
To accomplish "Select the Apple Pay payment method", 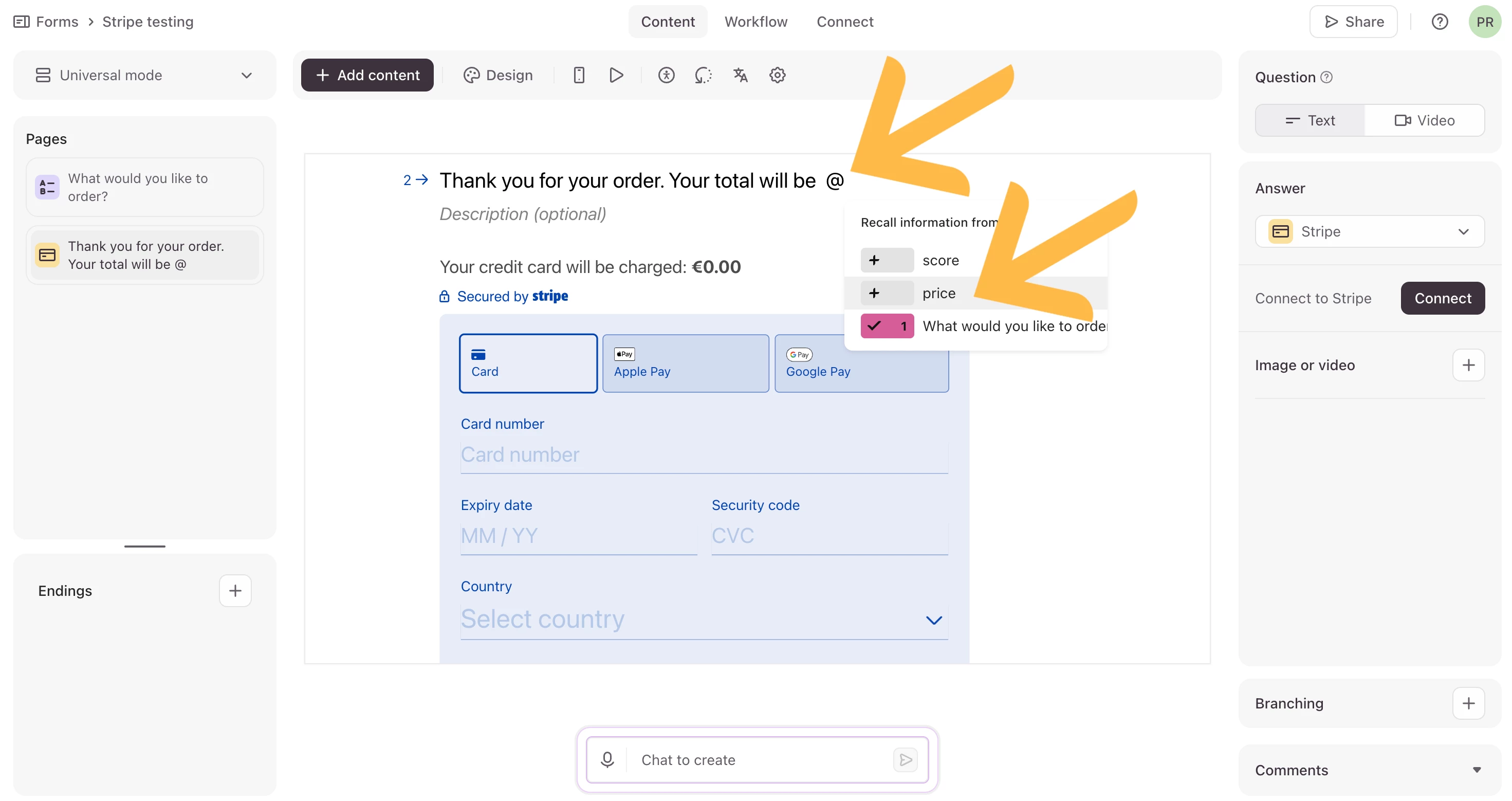I will click(685, 363).
